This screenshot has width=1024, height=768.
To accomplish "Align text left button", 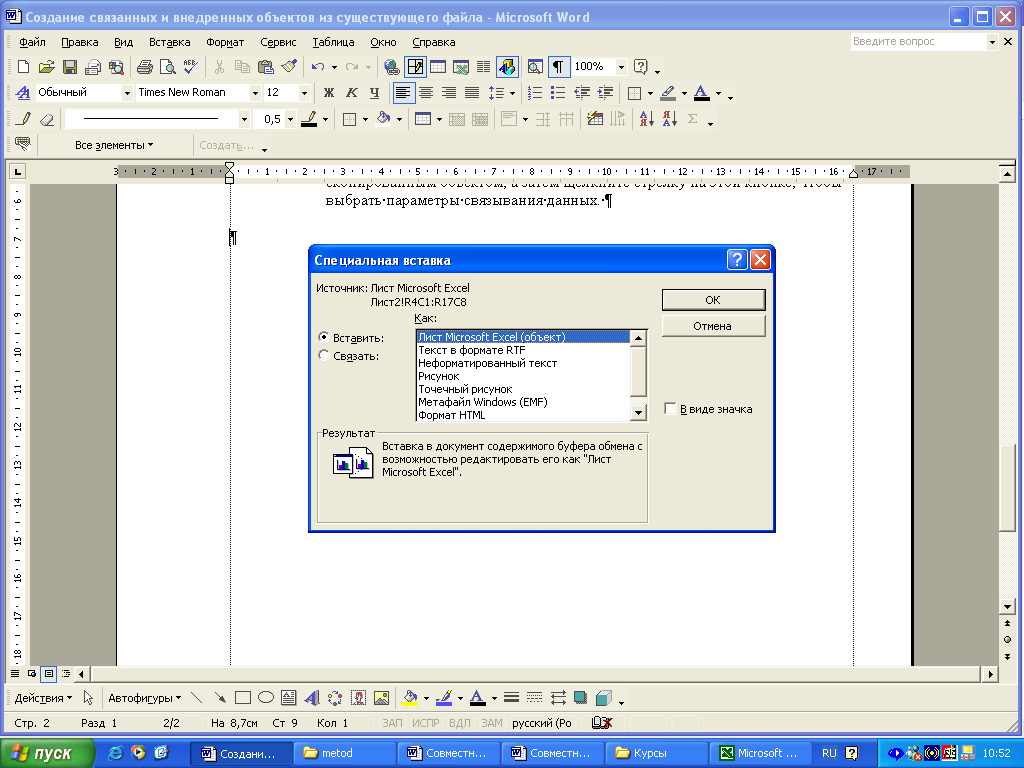I will [x=404, y=93].
